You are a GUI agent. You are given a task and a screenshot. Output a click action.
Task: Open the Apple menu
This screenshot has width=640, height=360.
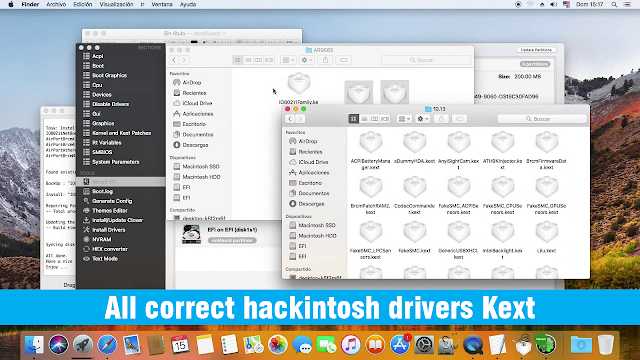(11, 4)
